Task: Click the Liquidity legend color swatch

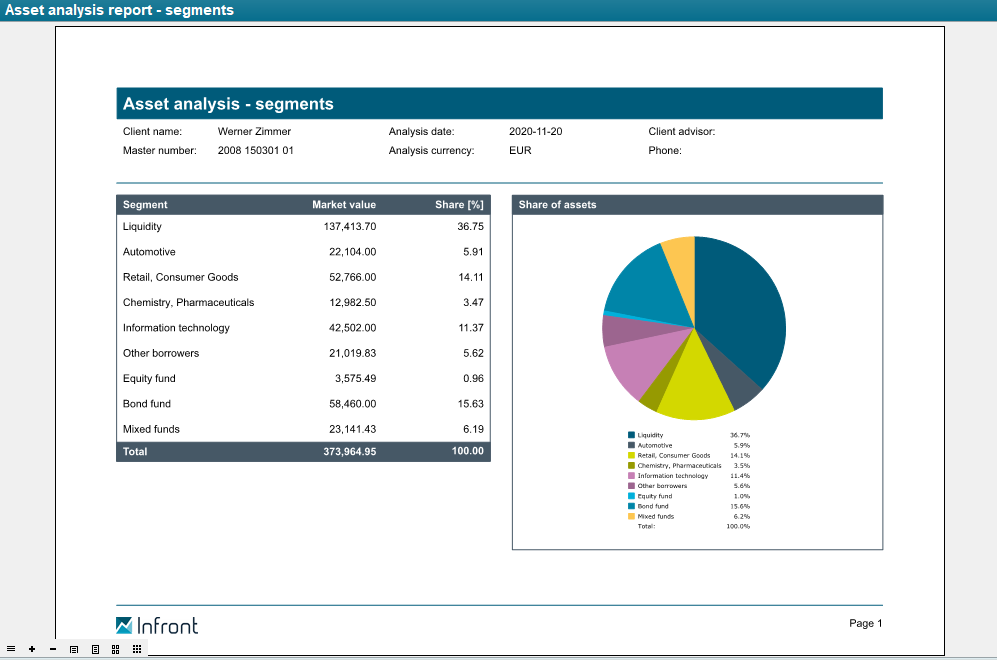Action: pyautogui.click(x=631, y=435)
